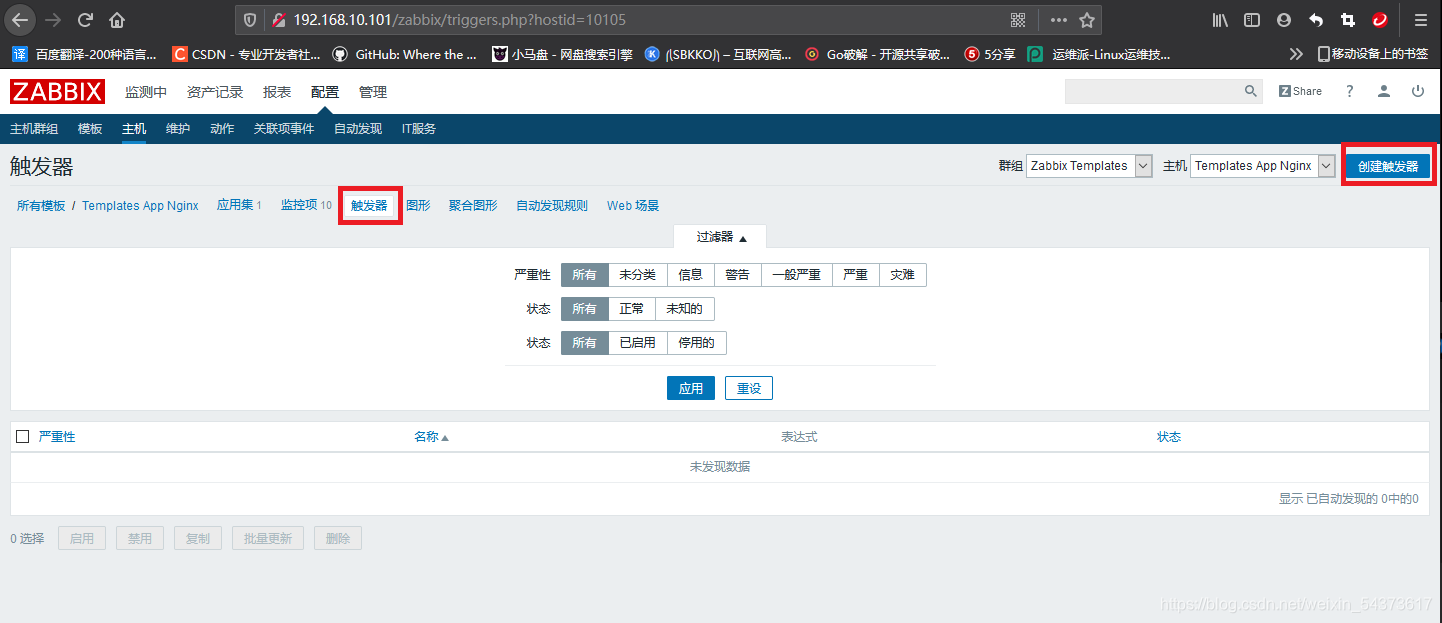1442x623 pixels.
Task: Open page actions three-dot menu
Action: [1058, 19]
